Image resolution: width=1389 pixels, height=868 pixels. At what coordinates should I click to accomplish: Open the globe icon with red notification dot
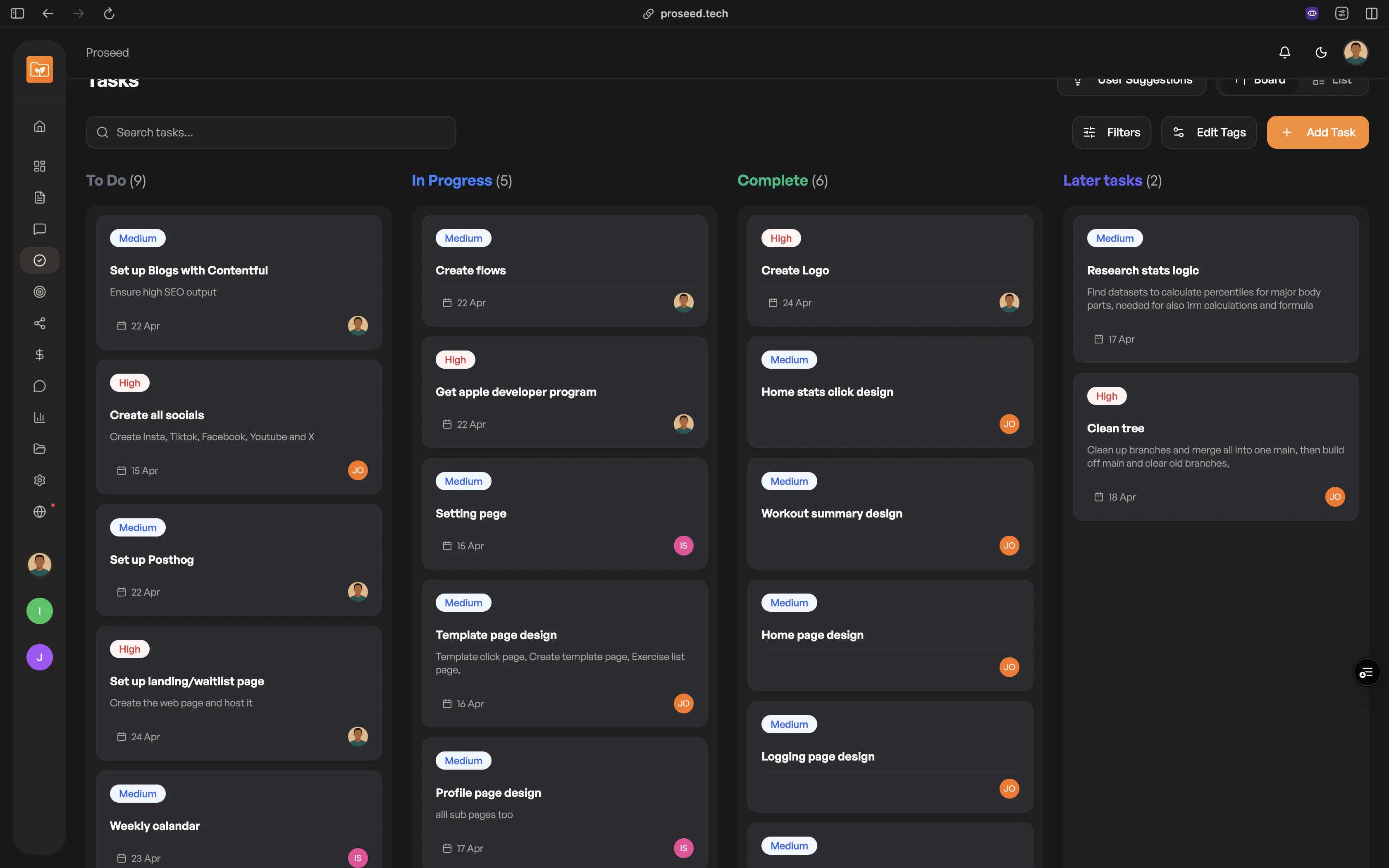click(x=39, y=511)
